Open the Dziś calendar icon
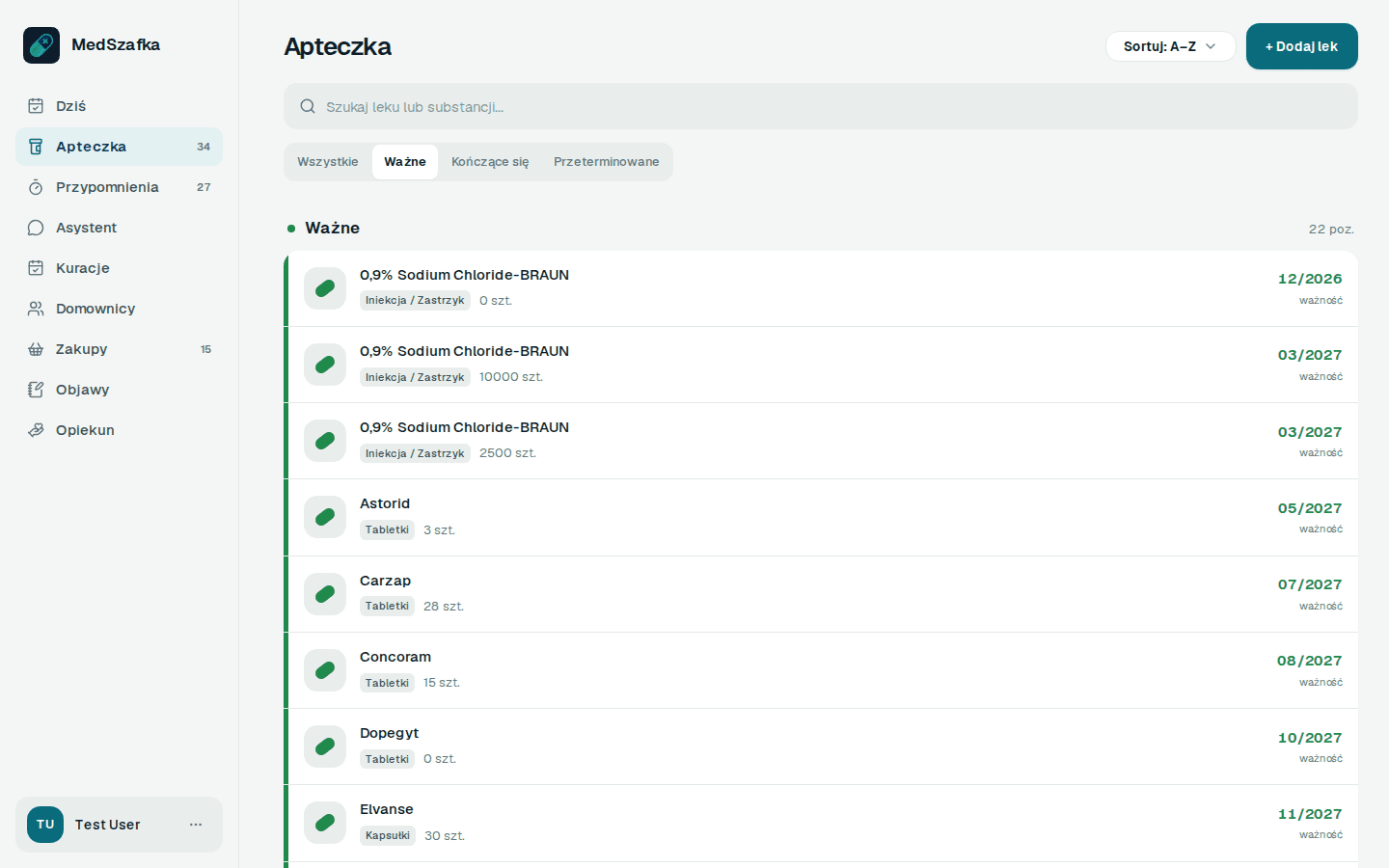Screen dimensions: 1389x868 tap(36, 106)
